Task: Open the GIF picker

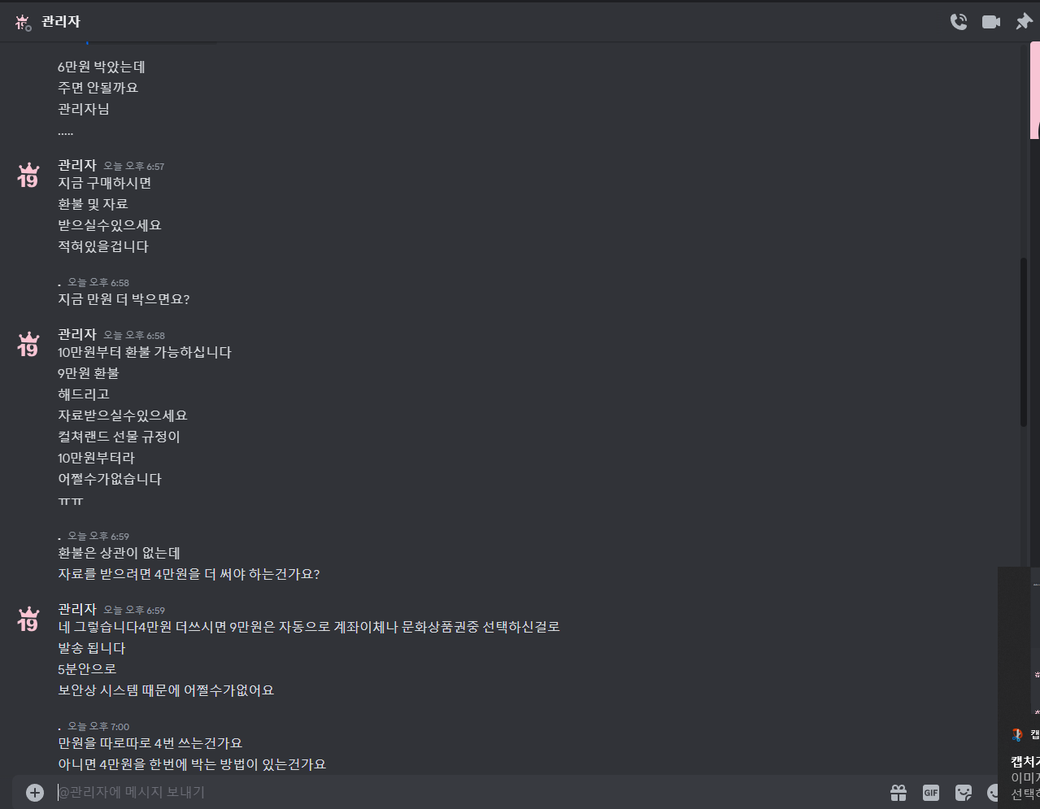Action: pyautogui.click(x=931, y=792)
